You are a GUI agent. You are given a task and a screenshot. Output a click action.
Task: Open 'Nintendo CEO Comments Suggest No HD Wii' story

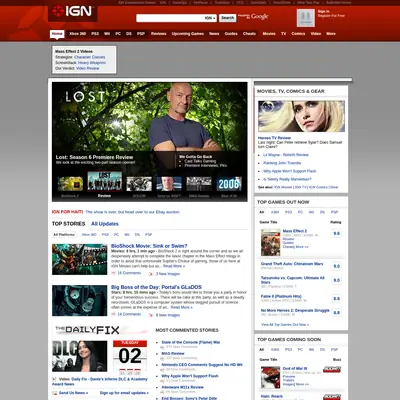[202, 365]
